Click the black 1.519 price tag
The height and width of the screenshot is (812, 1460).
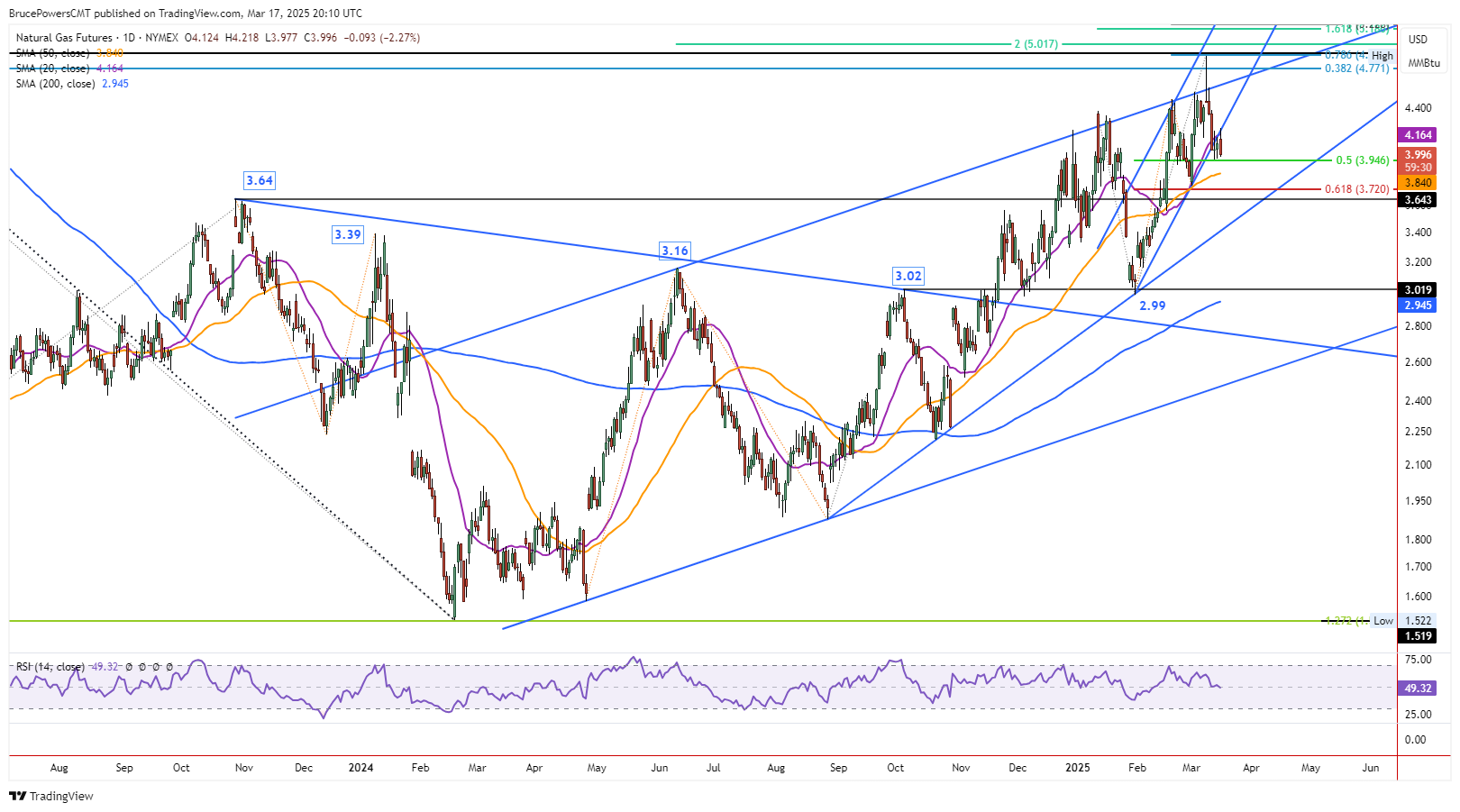[x=1418, y=636]
